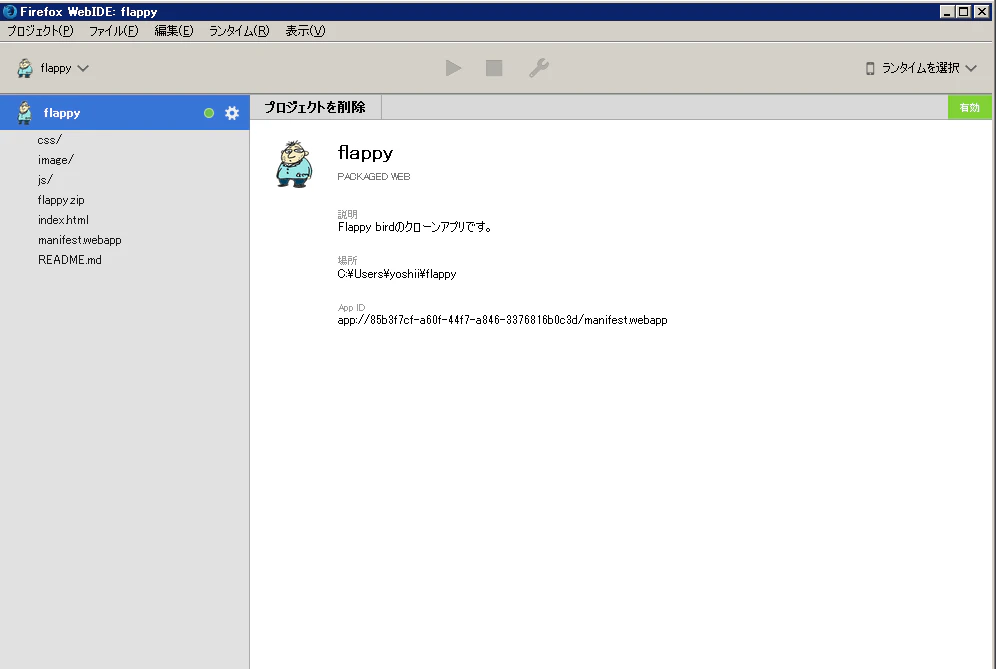Image resolution: width=996 pixels, height=669 pixels.
Task: Click the path C:¥Users¥yoshii¥flappy
Action: coord(397,274)
